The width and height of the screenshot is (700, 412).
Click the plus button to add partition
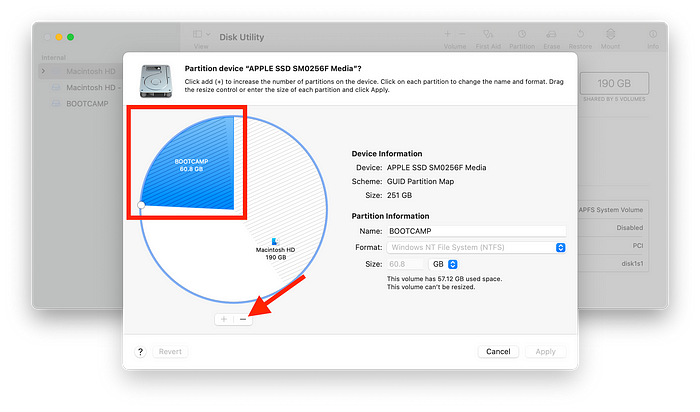[224, 319]
